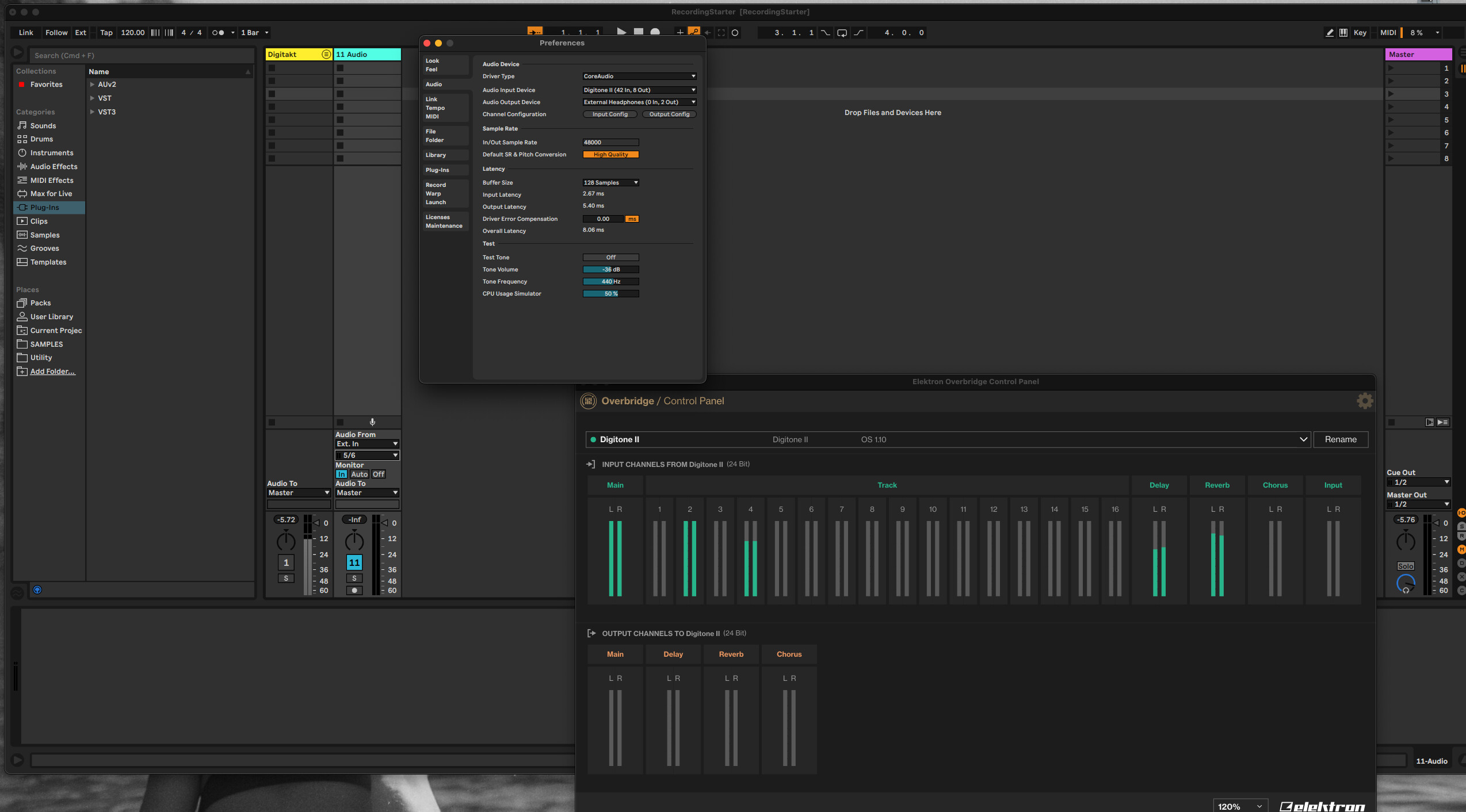Open the Overbridge 120% zoom dropdown
The height and width of the screenshot is (812, 1466).
click(x=1240, y=806)
